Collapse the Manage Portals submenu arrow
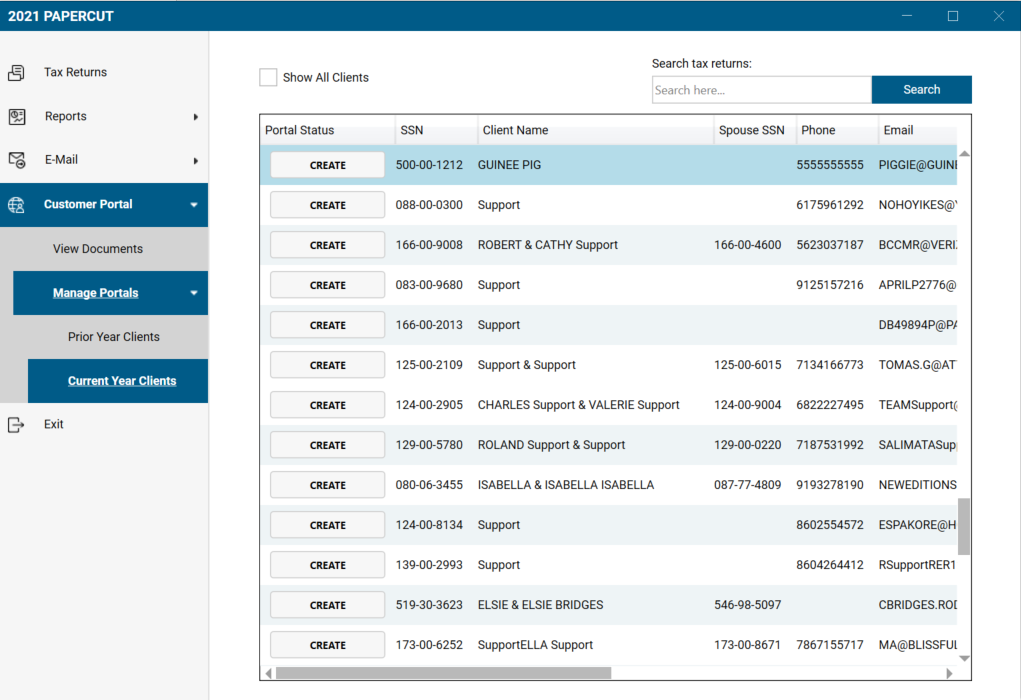 pos(194,293)
